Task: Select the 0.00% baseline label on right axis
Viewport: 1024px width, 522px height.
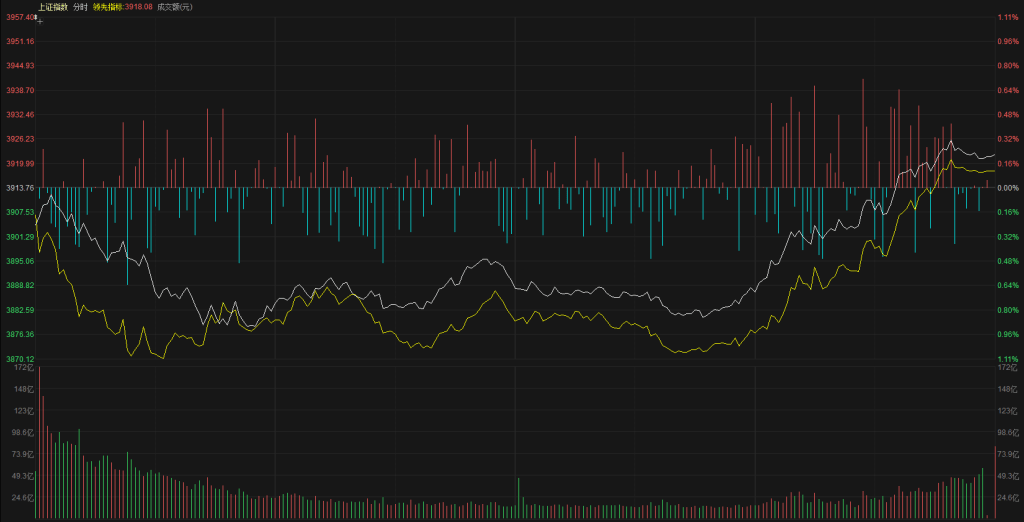Action: (1006, 188)
